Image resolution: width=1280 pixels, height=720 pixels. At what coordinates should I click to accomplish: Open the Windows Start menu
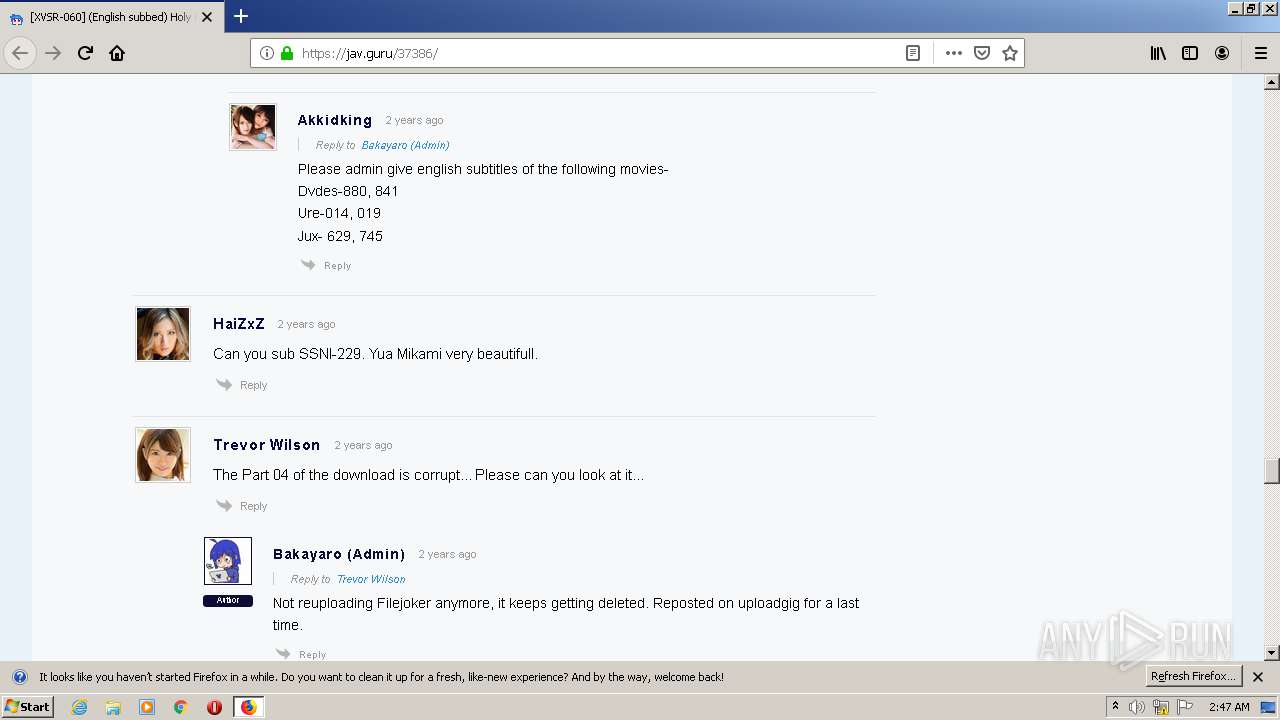(27, 707)
